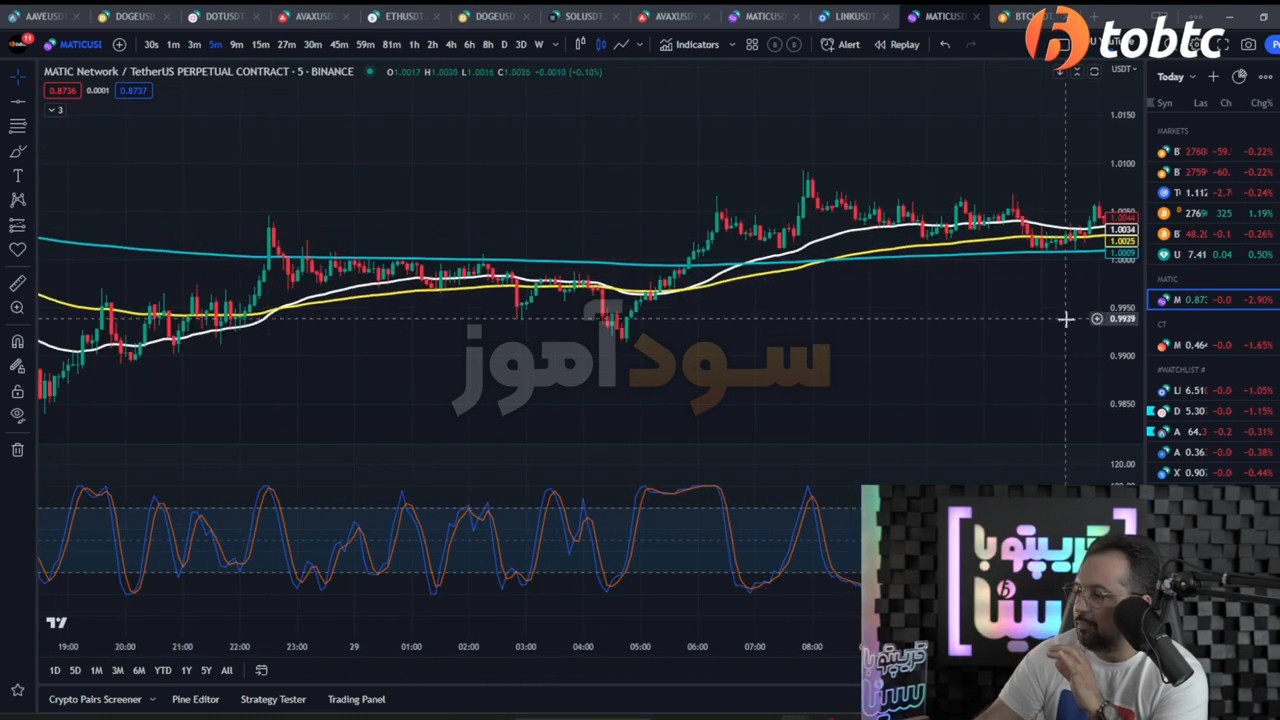This screenshot has width=1280, height=720.
Task: Collapse the indicator legend showing 3
Action: coord(56,110)
